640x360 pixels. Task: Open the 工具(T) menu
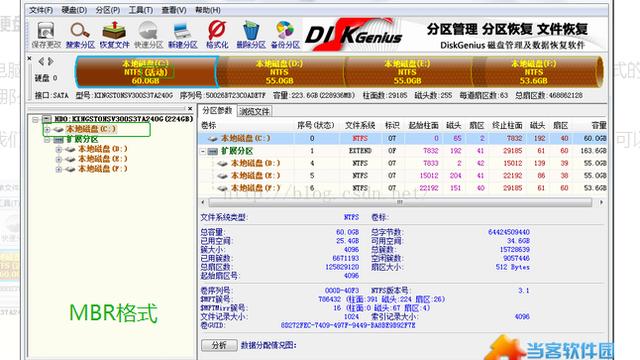(x=141, y=10)
